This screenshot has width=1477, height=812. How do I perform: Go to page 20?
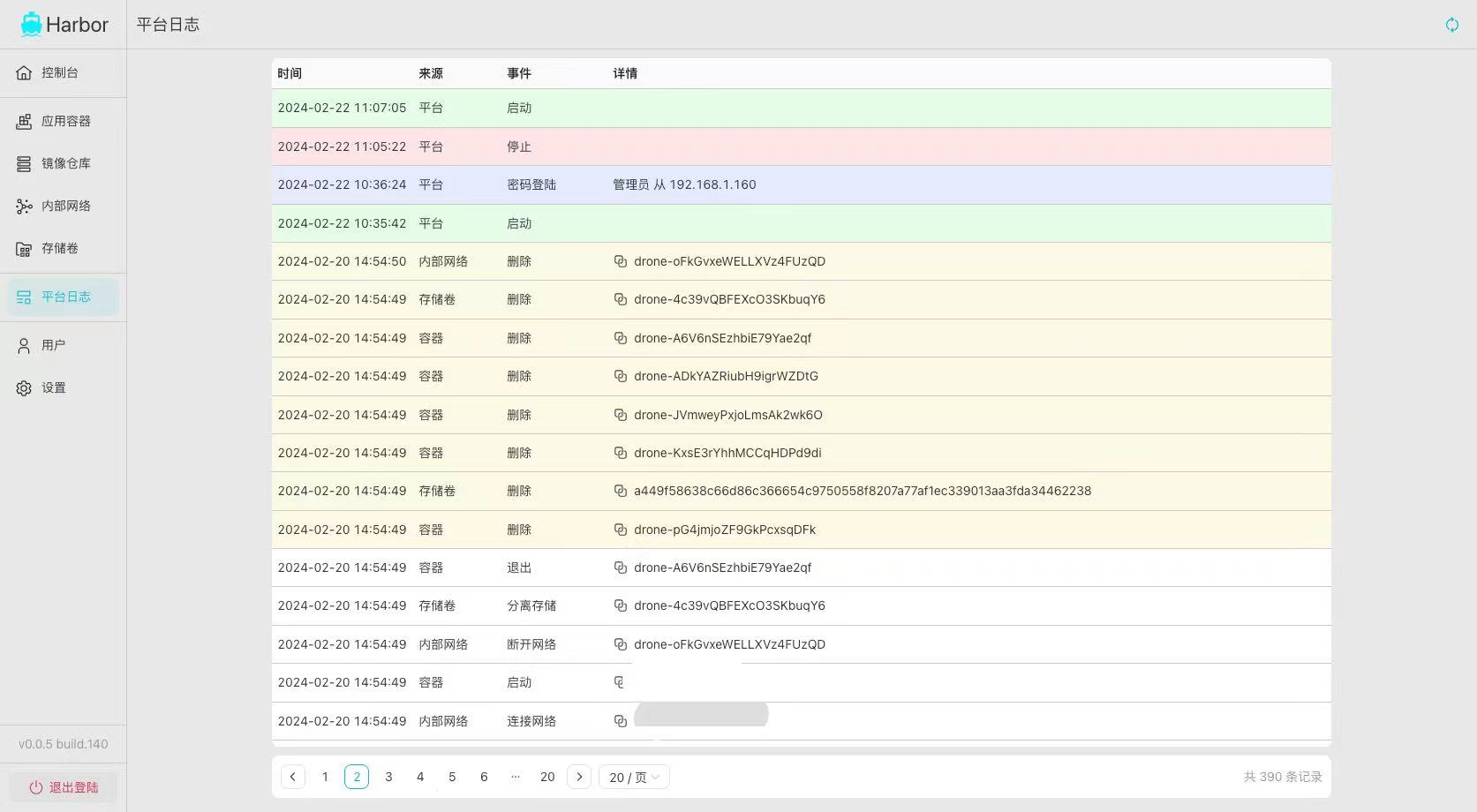[x=547, y=777]
